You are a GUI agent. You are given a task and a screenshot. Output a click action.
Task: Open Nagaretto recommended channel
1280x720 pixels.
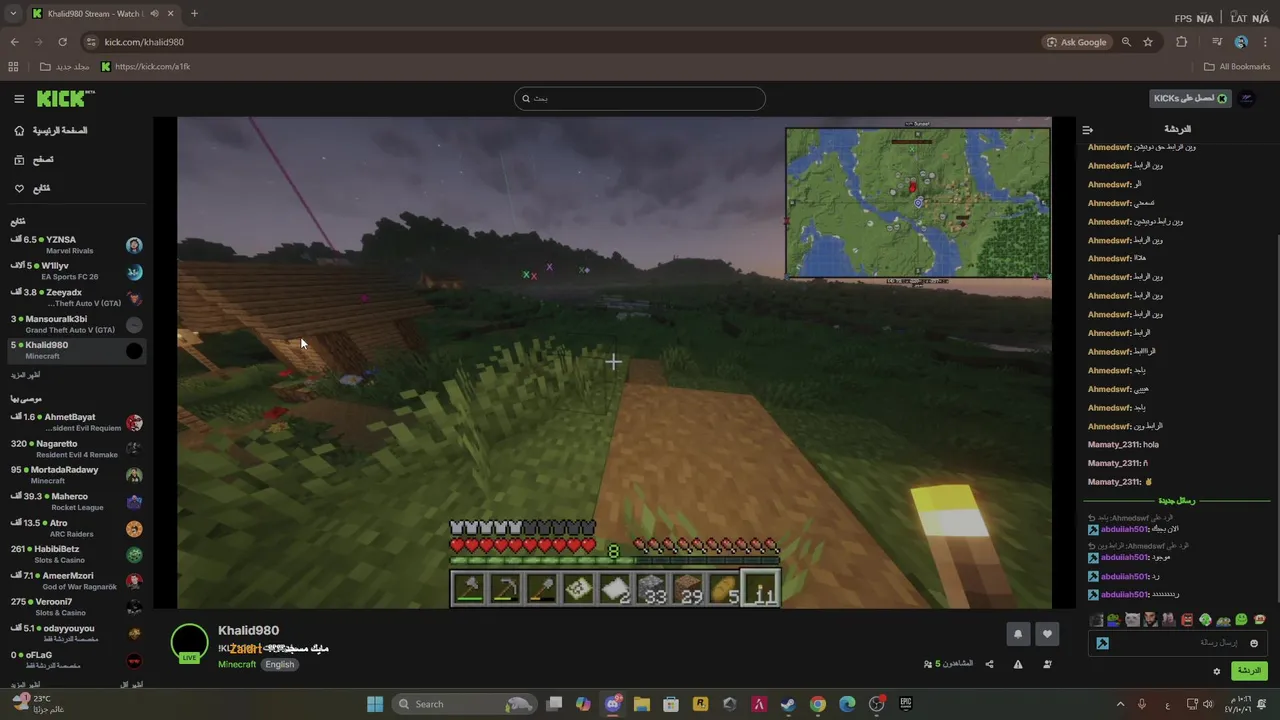click(76, 448)
